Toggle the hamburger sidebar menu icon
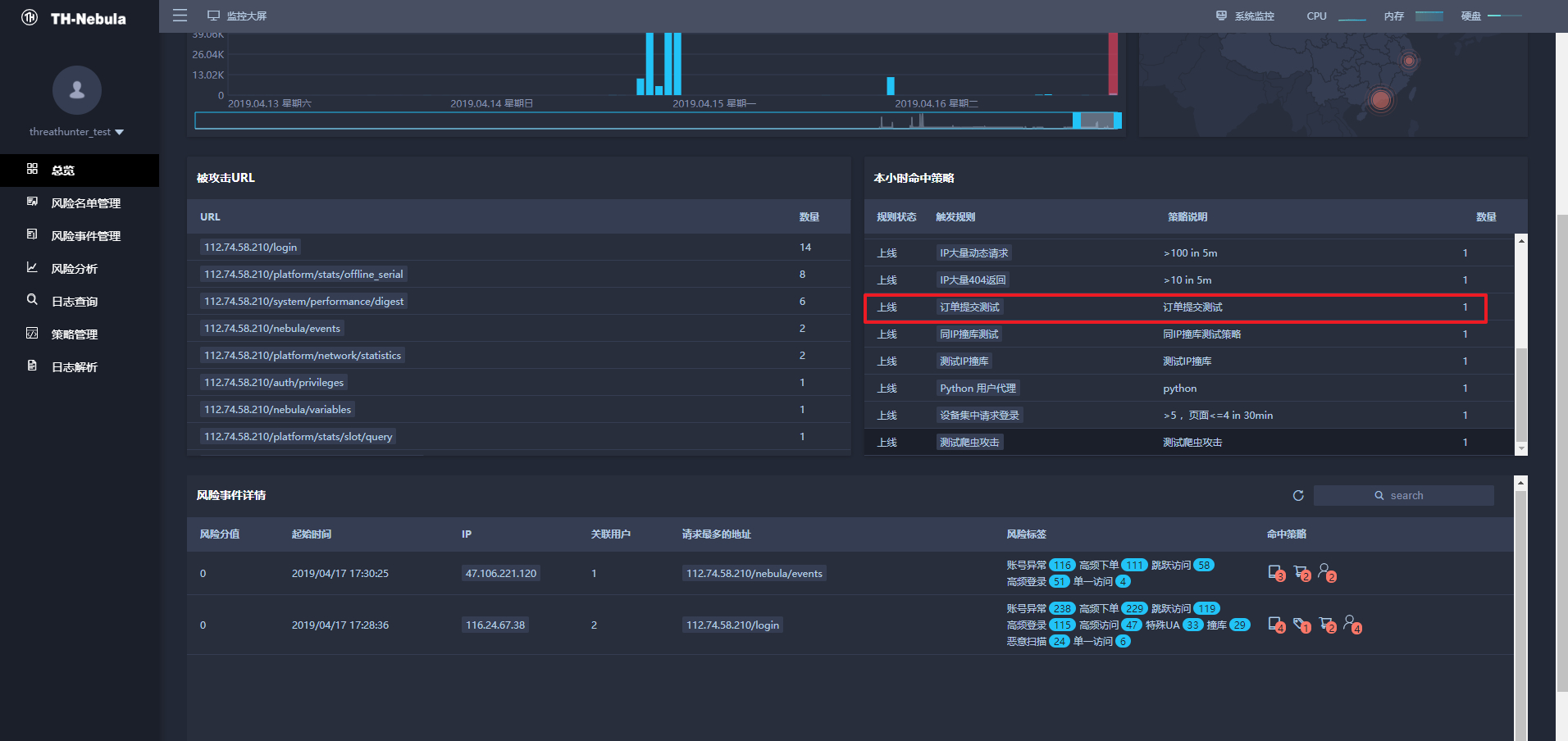This screenshot has width=1568, height=741. [x=180, y=16]
